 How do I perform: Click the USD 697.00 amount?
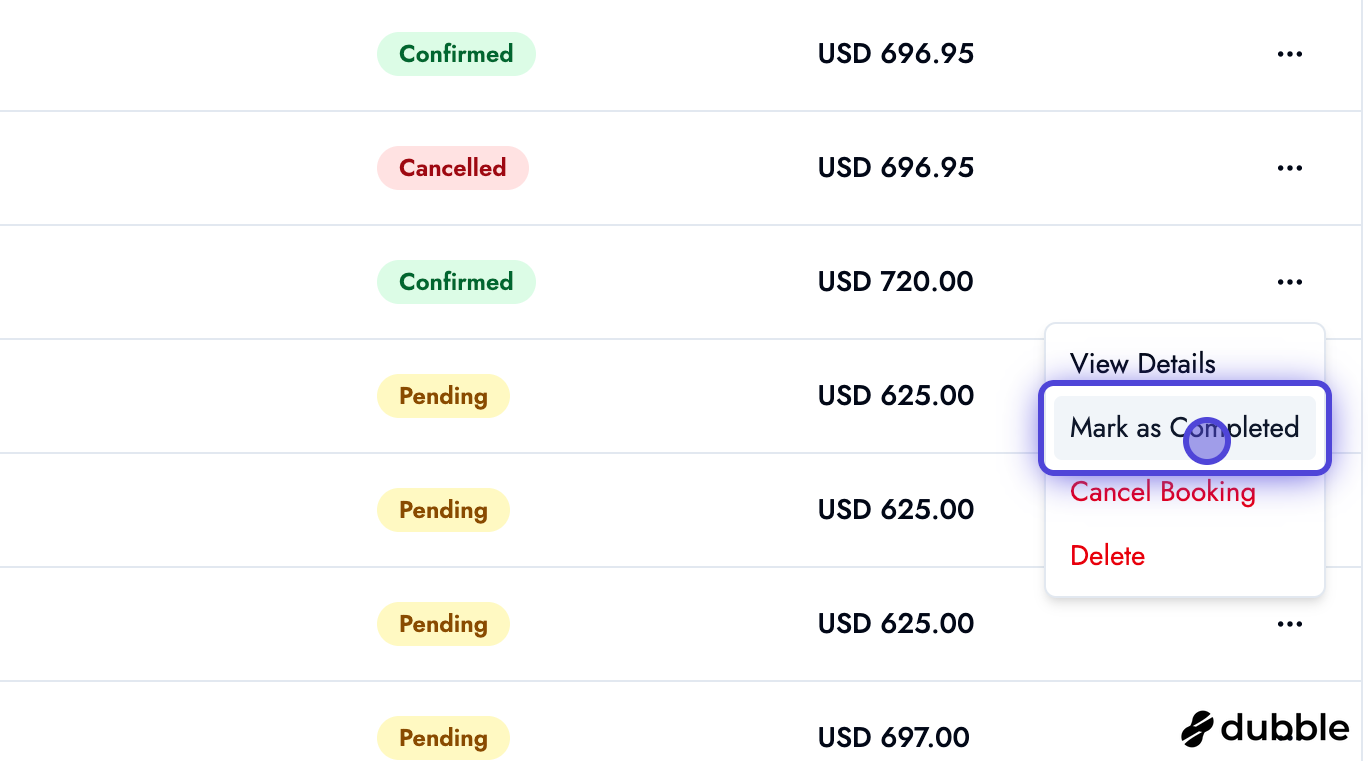(x=893, y=738)
